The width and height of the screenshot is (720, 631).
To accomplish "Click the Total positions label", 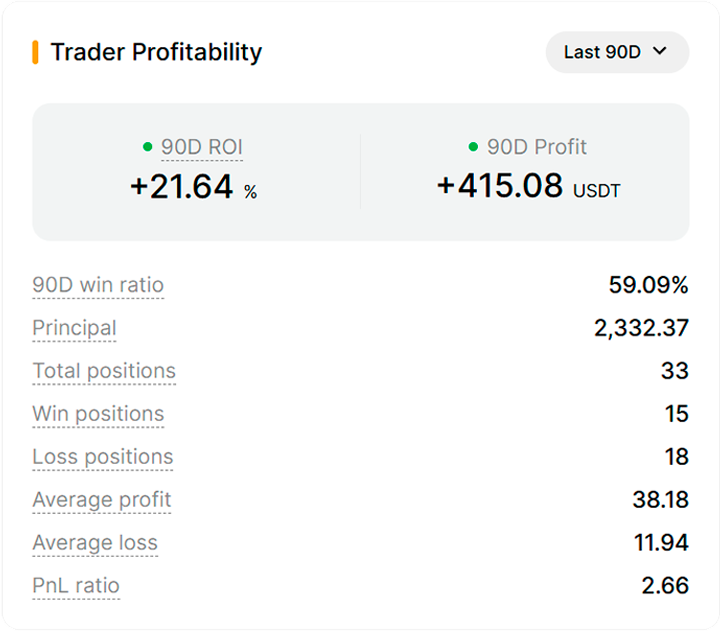I will 104,371.
